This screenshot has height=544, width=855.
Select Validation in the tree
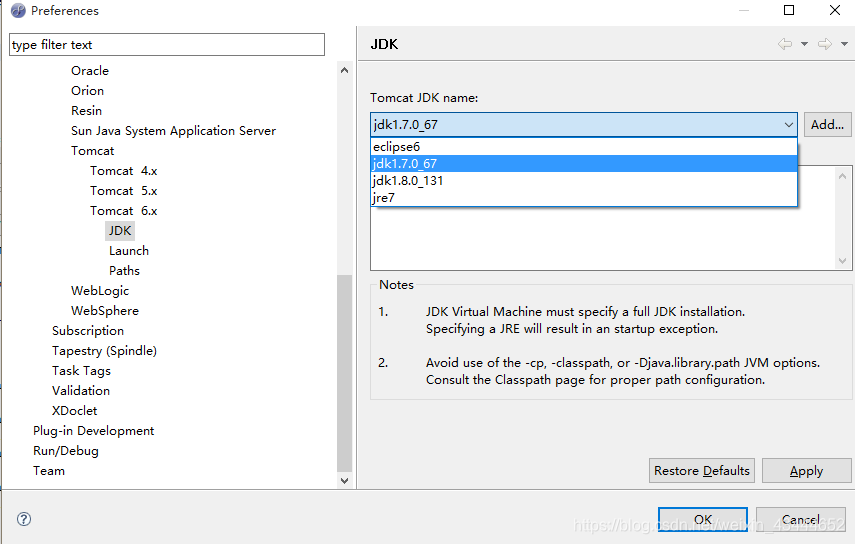(x=81, y=391)
